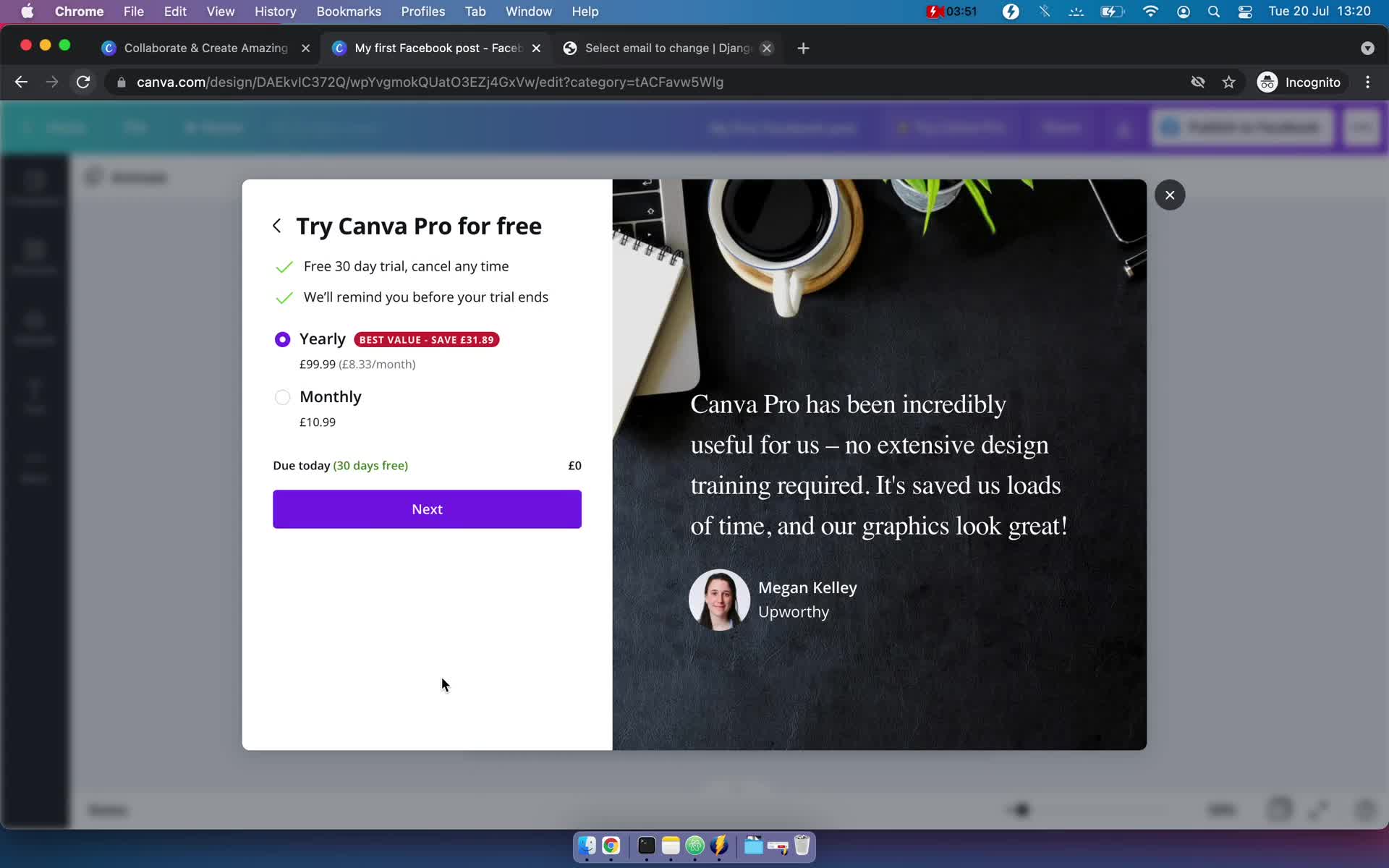Open the History menu
The width and height of the screenshot is (1389, 868).
point(275,12)
